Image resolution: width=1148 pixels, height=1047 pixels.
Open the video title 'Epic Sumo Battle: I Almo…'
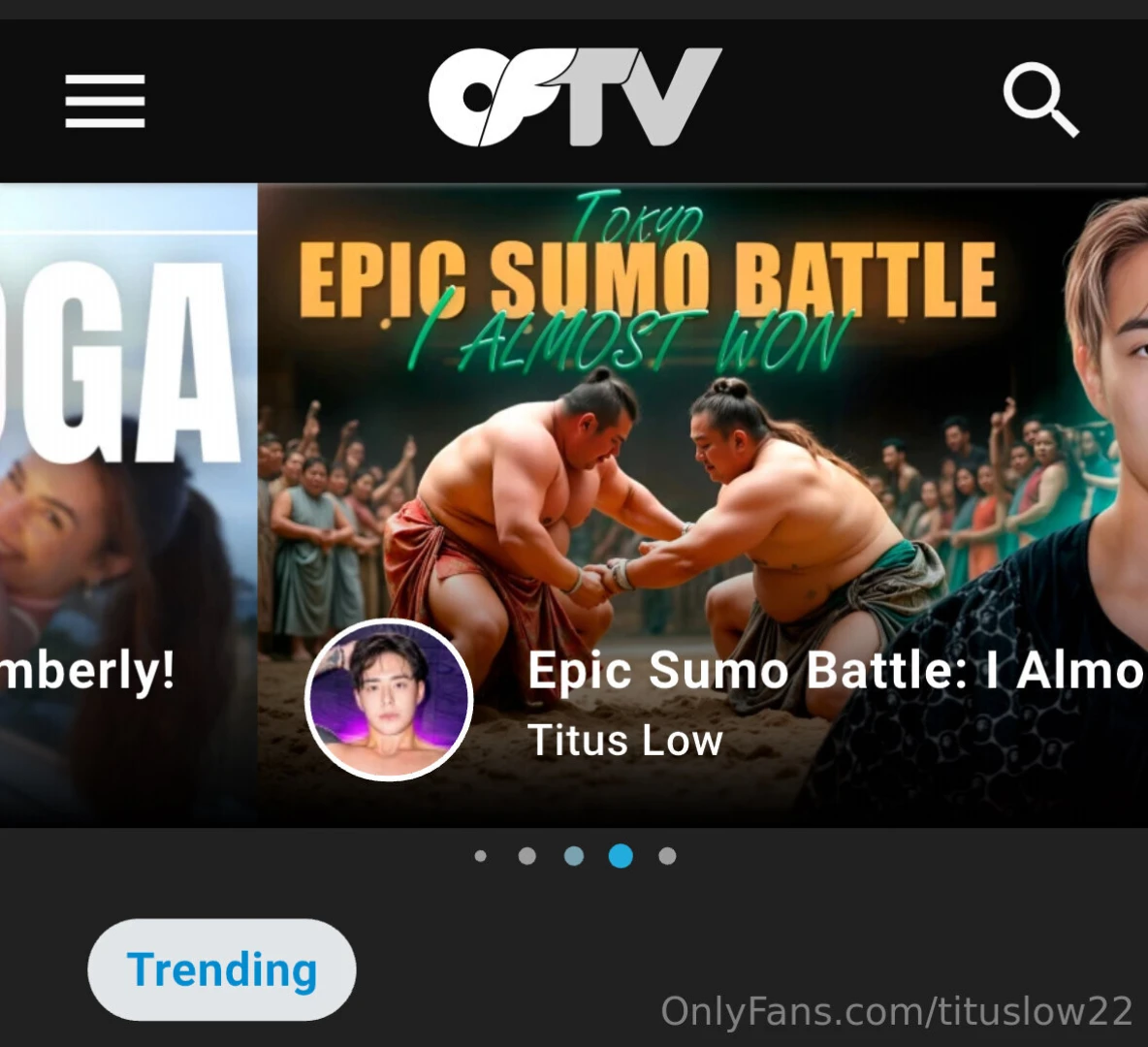[x=837, y=670]
